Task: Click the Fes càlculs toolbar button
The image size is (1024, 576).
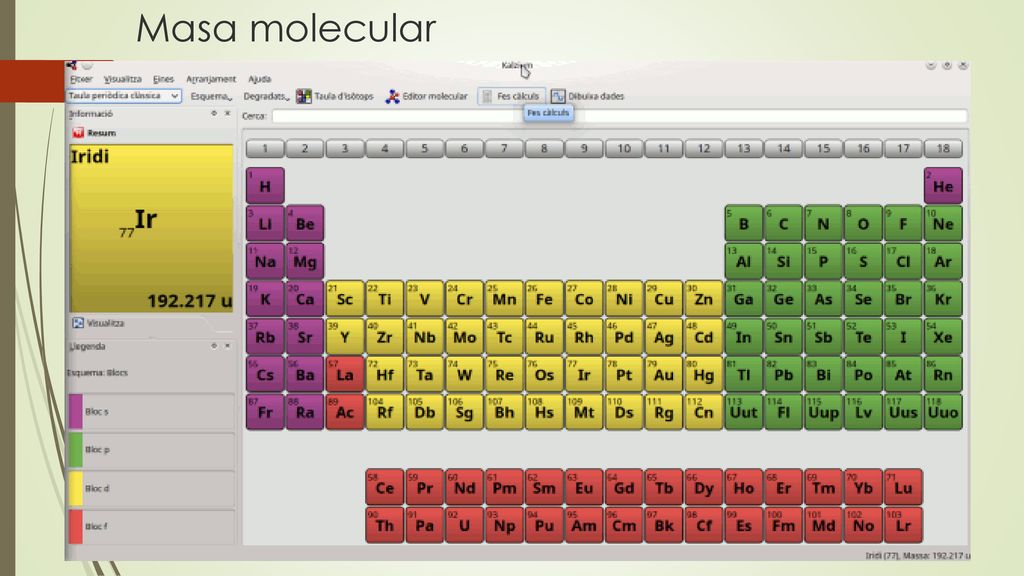Action: 511,97
